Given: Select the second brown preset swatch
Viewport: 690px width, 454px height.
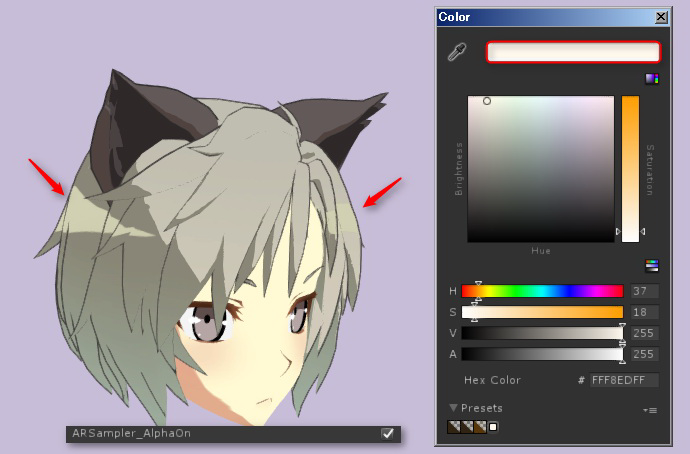Looking at the screenshot, I should (466, 427).
